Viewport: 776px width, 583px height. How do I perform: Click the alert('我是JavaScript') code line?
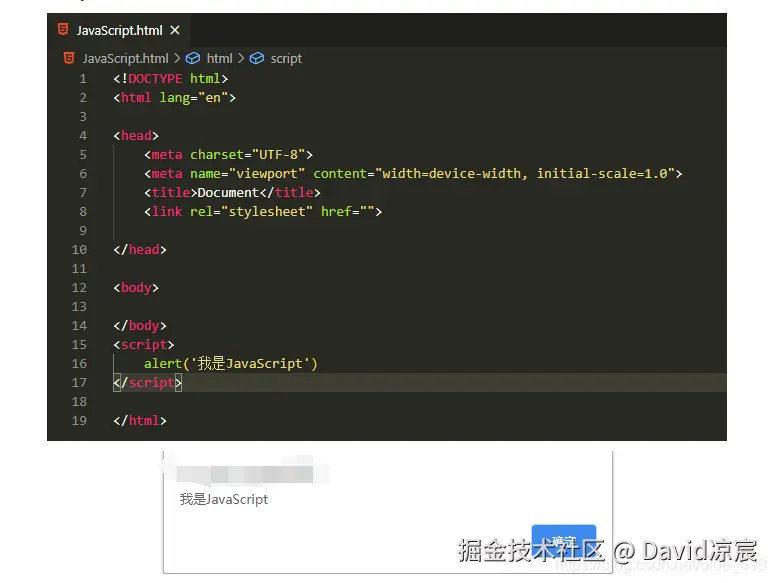click(x=231, y=364)
